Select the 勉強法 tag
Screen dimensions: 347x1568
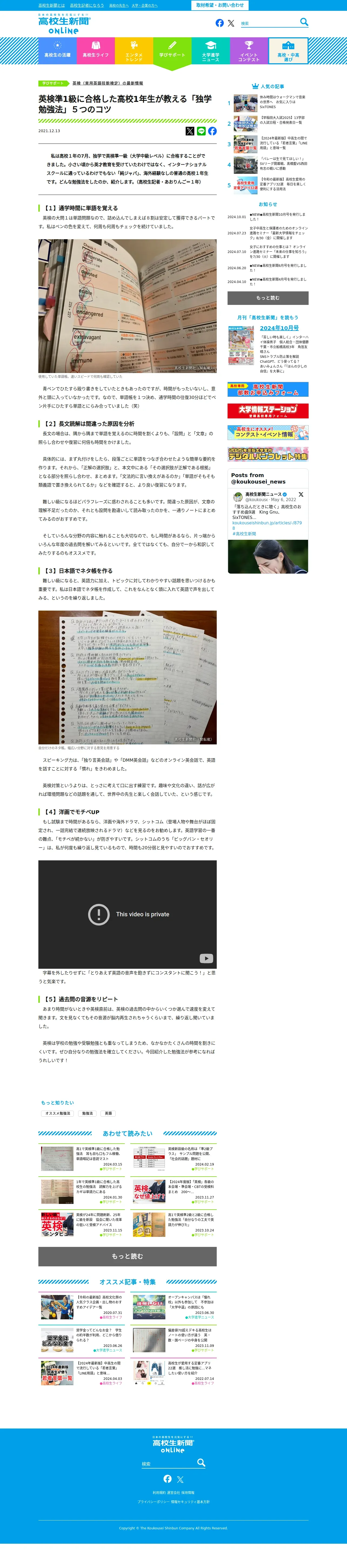point(88,1113)
